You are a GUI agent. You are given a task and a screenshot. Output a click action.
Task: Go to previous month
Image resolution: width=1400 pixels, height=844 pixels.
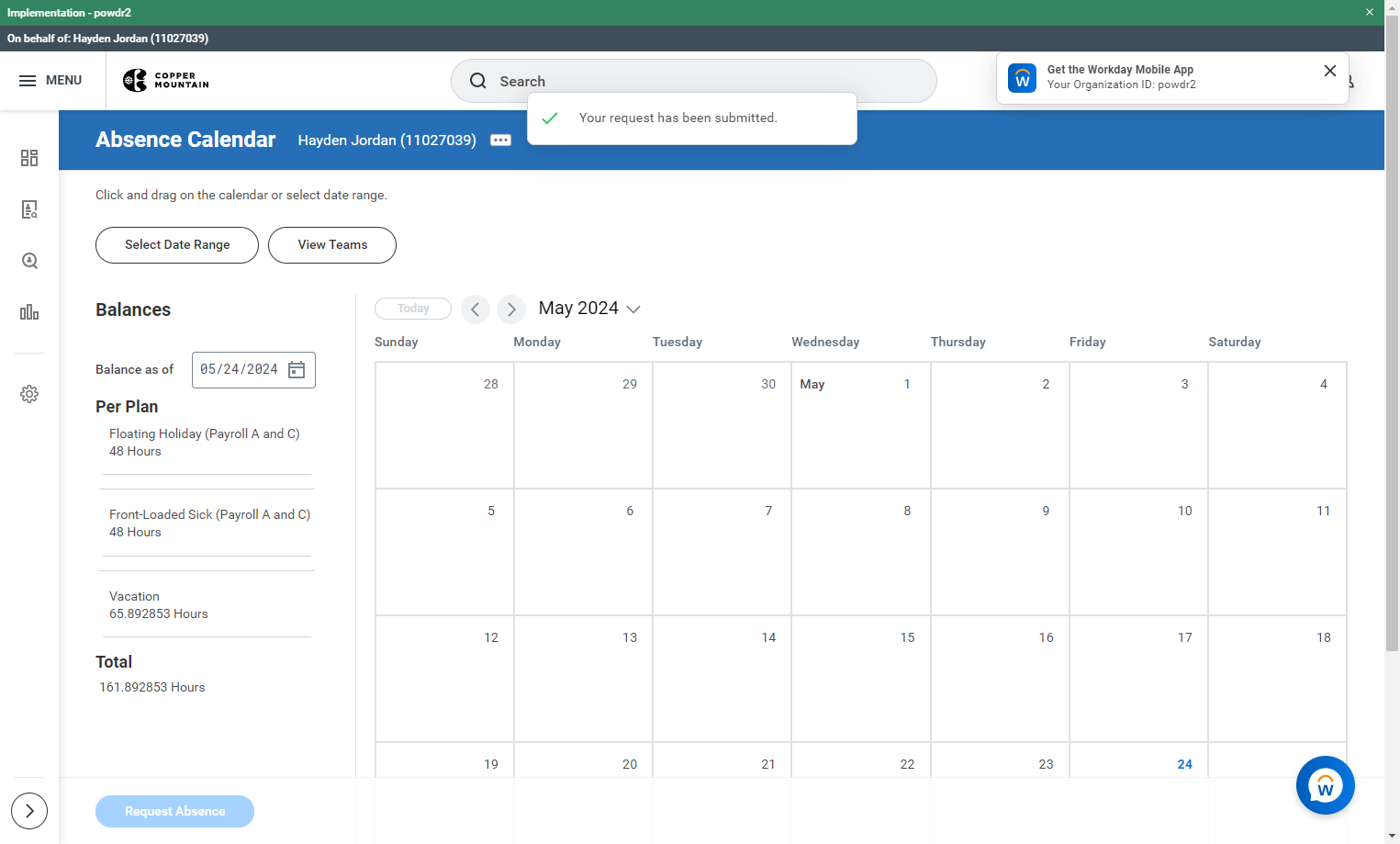click(x=476, y=309)
